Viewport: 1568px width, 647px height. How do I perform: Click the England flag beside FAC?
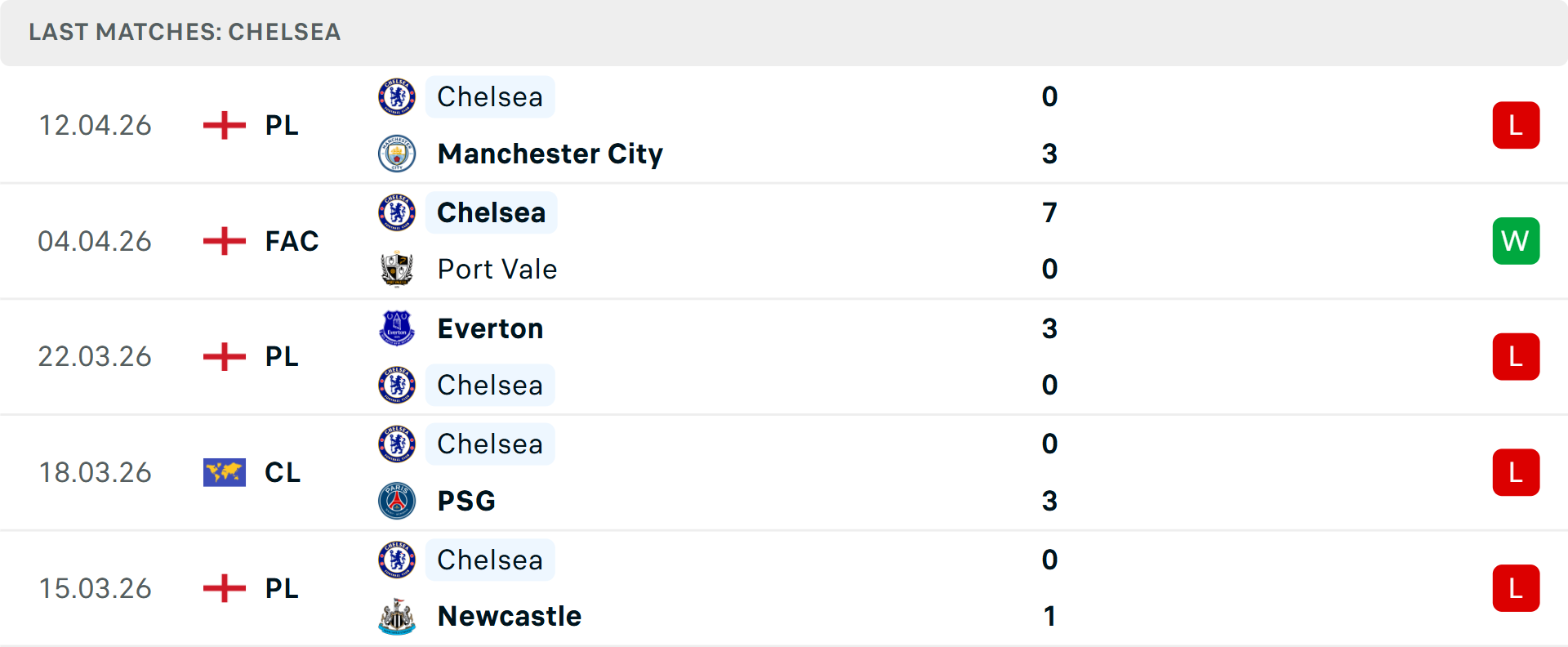(x=224, y=241)
